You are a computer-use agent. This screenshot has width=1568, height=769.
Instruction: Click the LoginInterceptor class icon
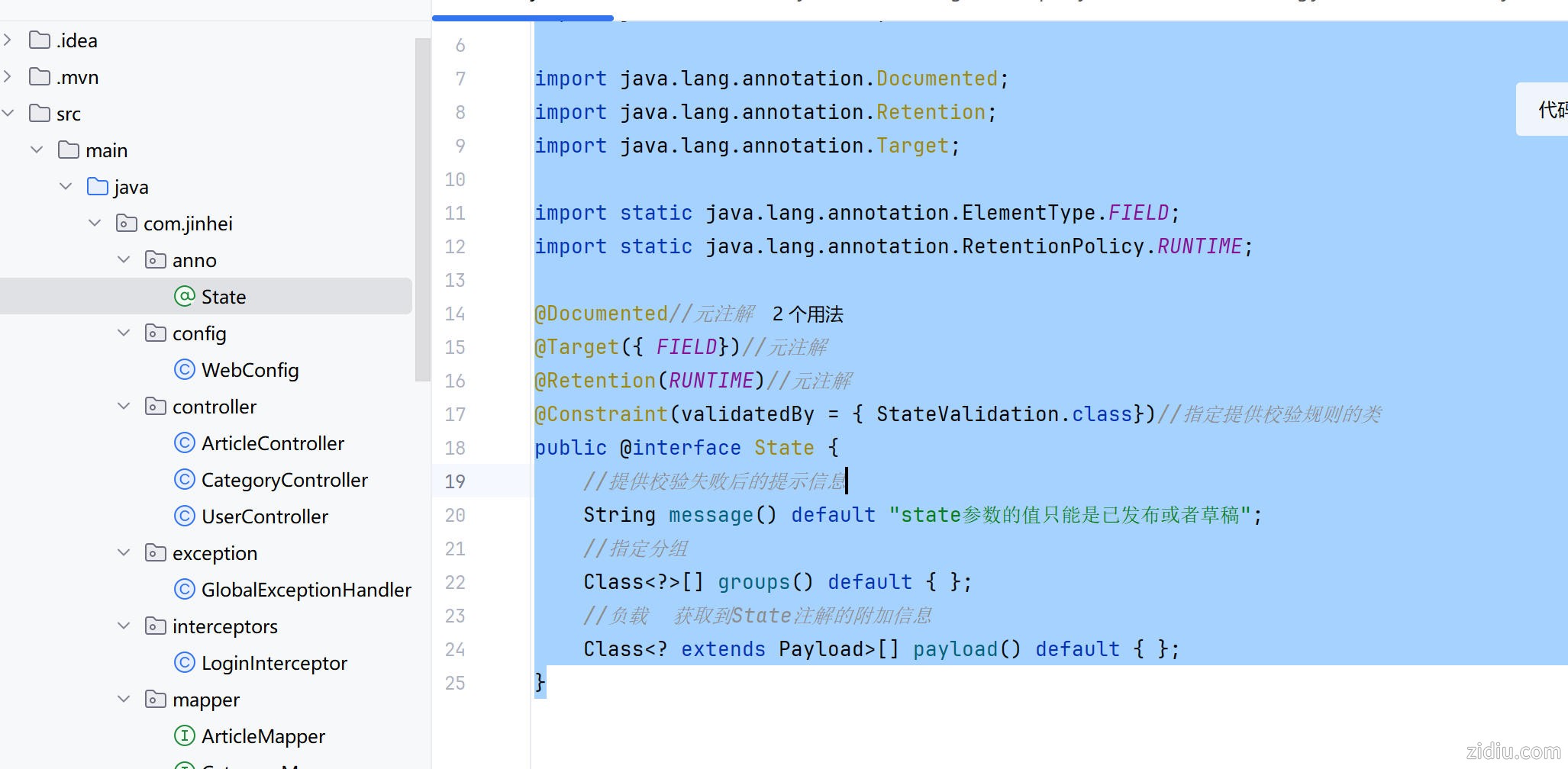pos(184,663)
